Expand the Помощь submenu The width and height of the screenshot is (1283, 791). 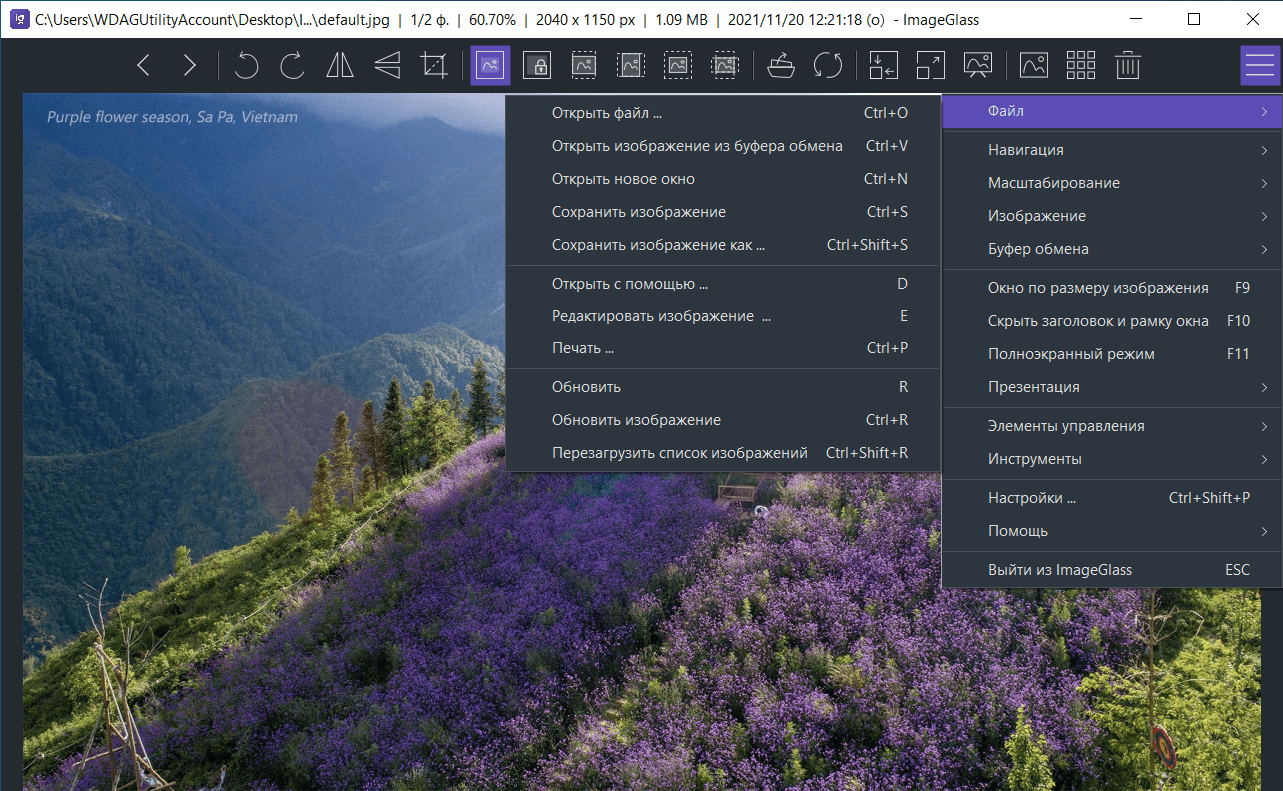(x=1112, y=531)
